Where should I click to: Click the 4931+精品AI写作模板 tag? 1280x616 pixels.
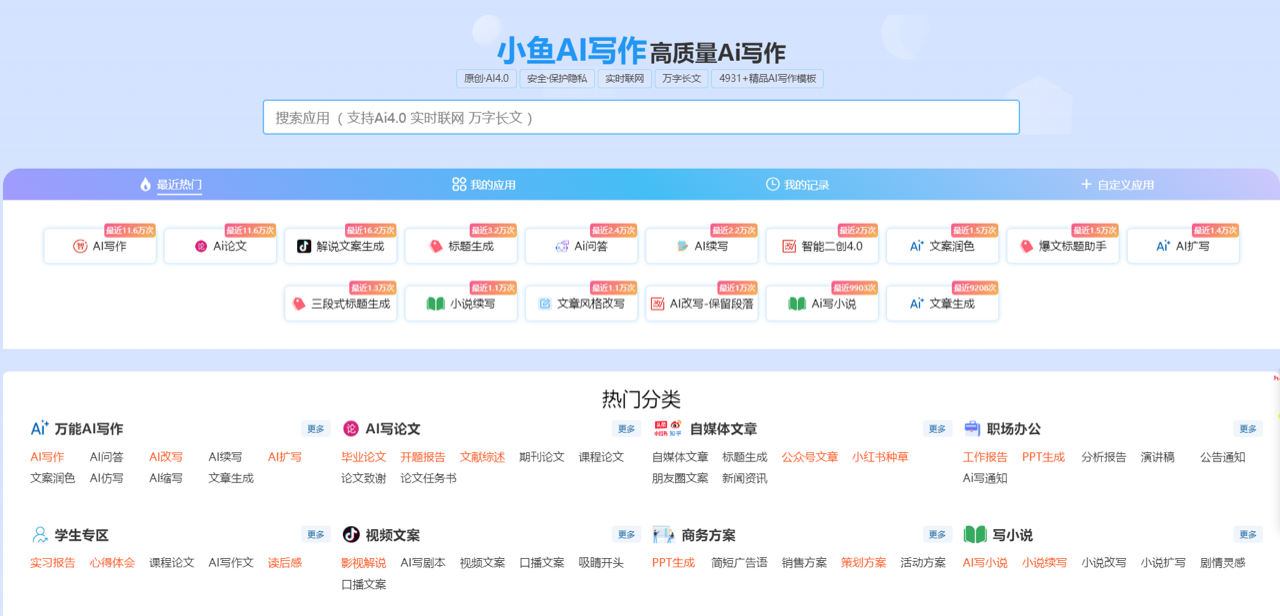(x=767, y=79)
